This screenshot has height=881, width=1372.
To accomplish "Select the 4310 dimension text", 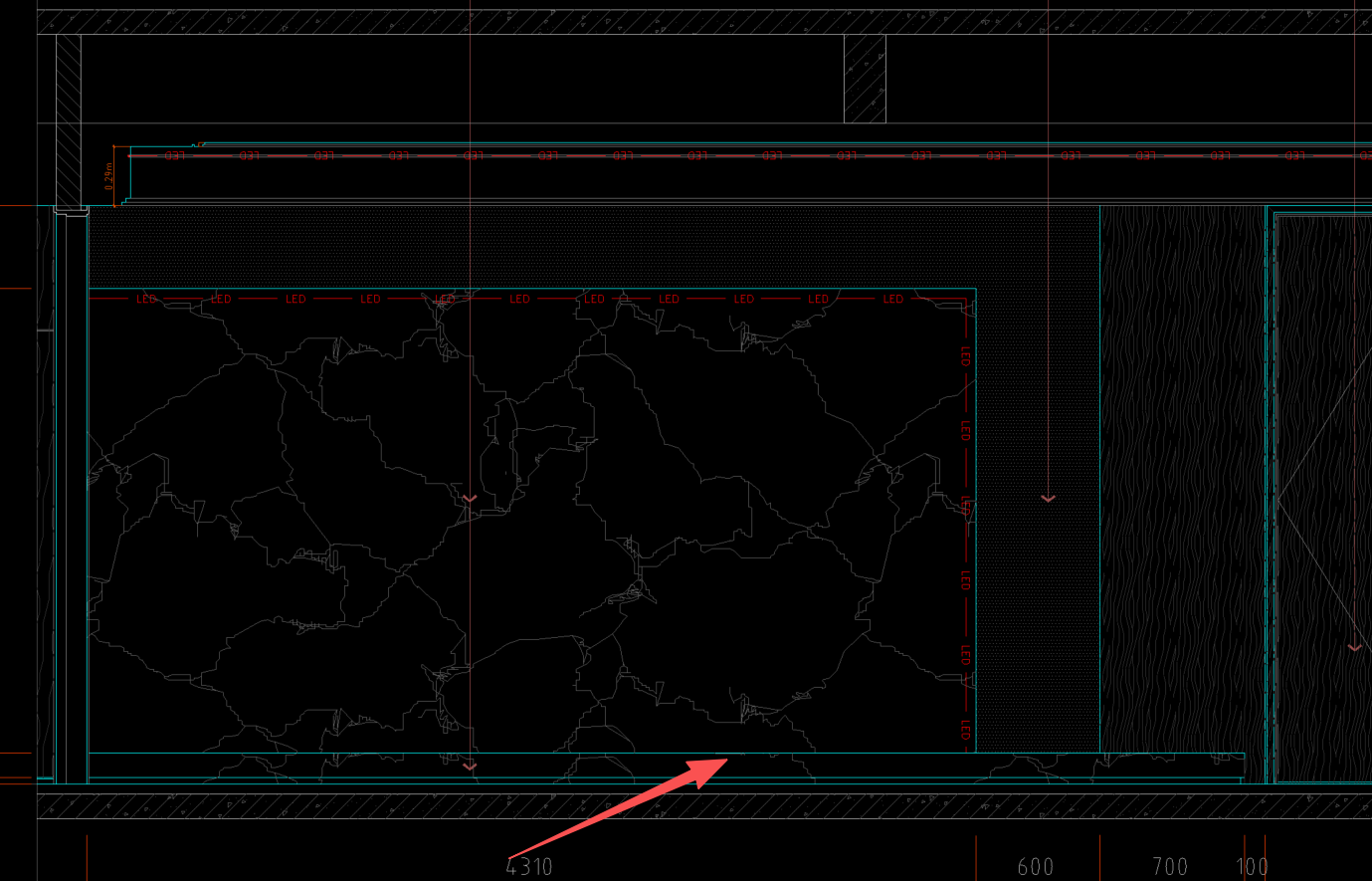I will [529, 866].
